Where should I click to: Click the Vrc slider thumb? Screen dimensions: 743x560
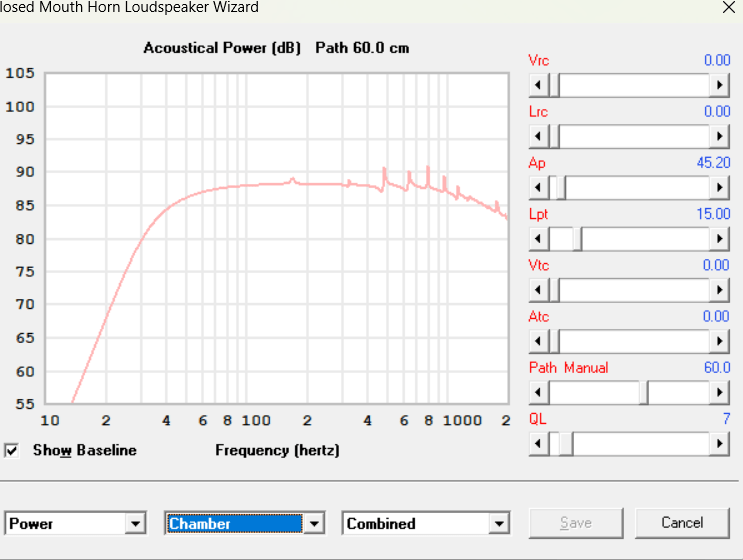point(554,85)
